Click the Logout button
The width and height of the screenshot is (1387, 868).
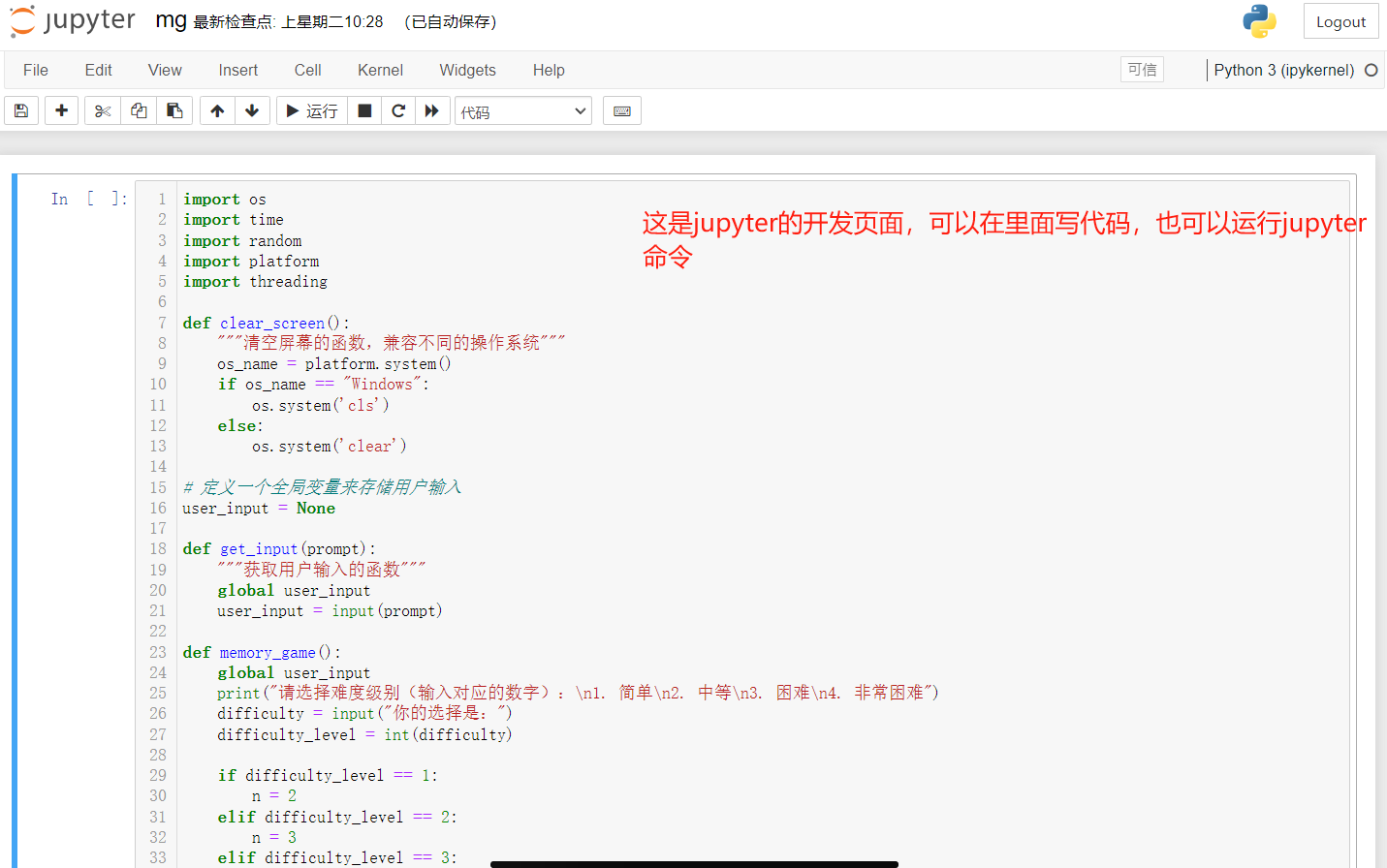click(1340, 21)
